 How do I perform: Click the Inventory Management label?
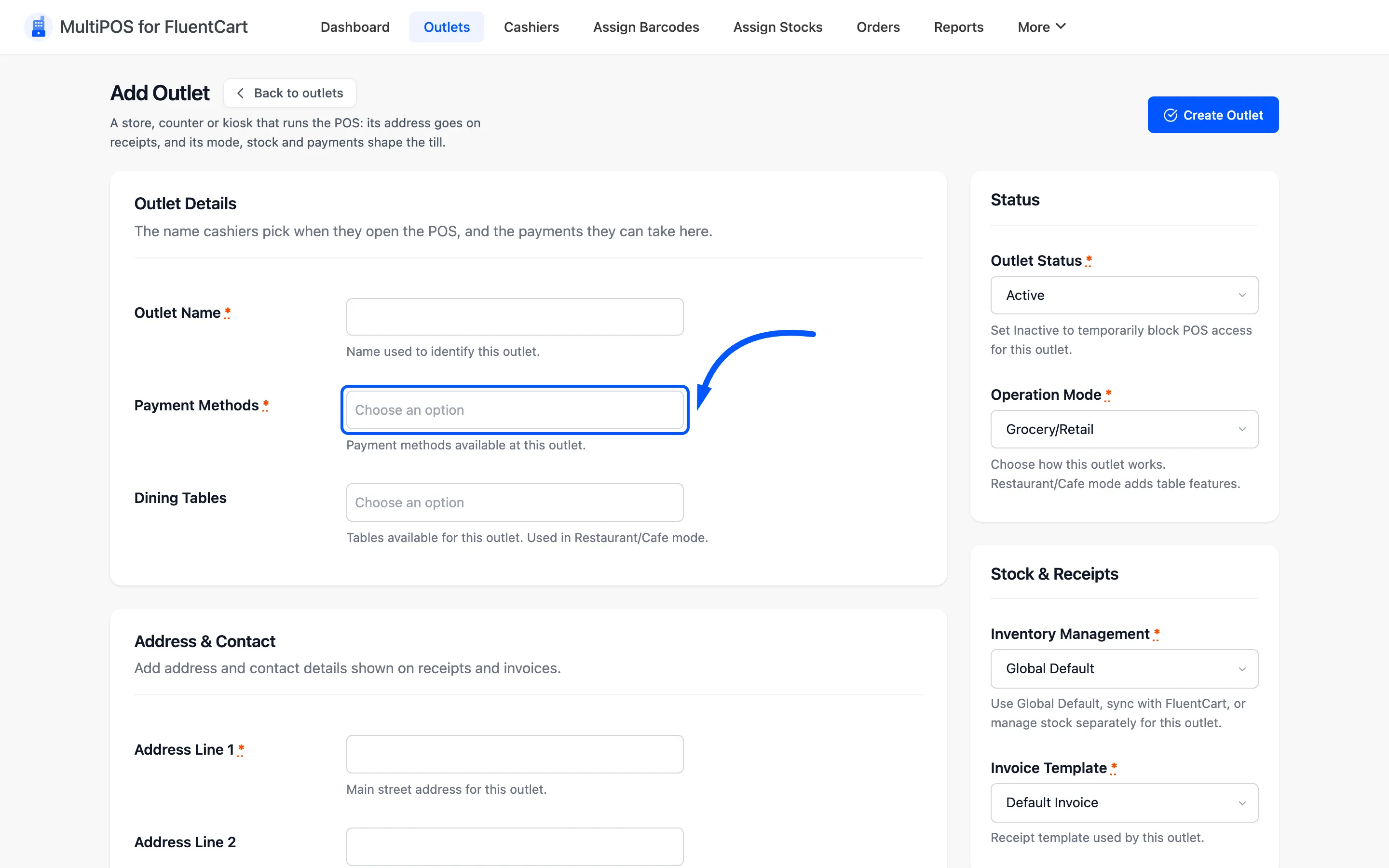click(x=1069, y=634)
